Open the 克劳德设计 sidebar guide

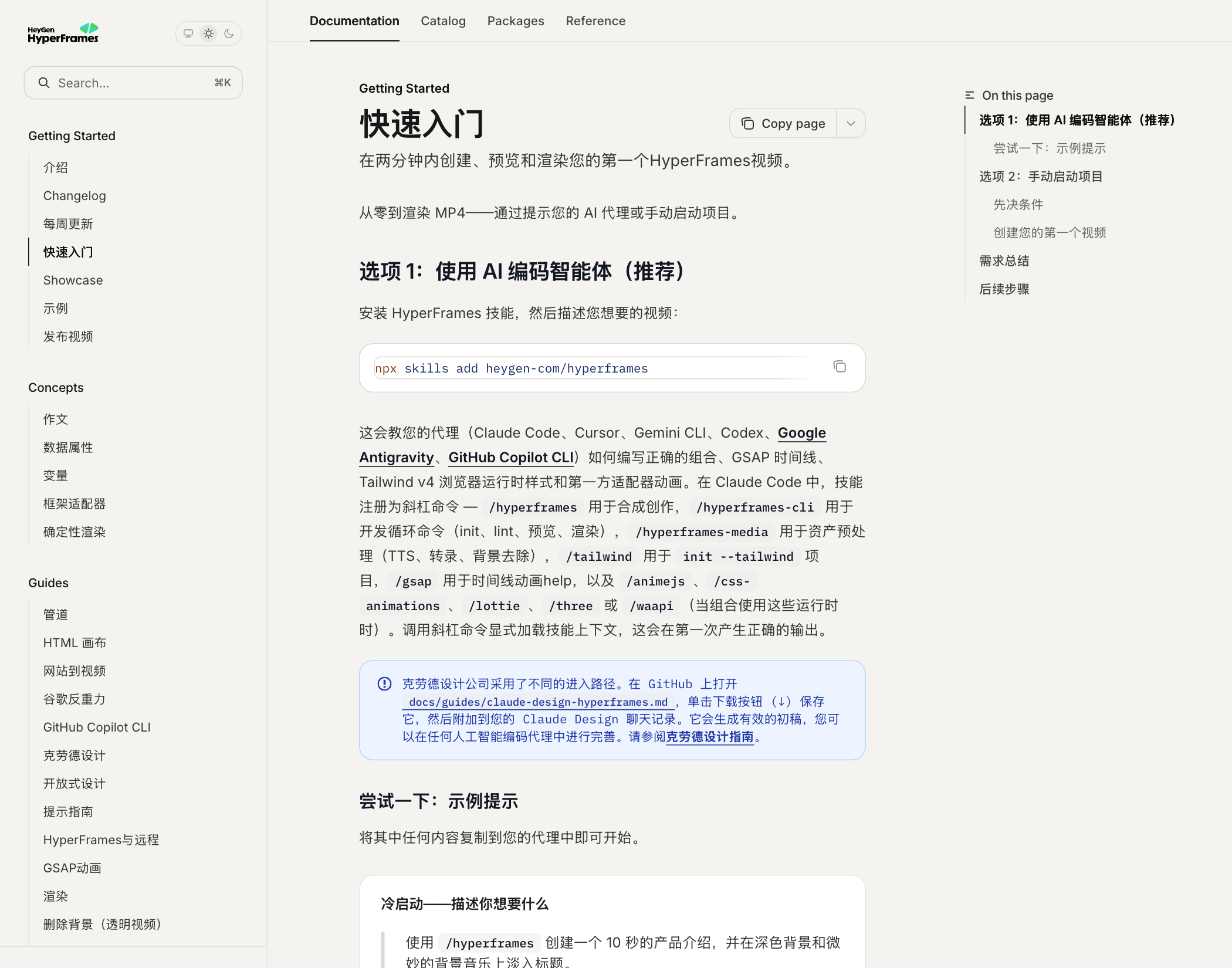pos(75,756)
